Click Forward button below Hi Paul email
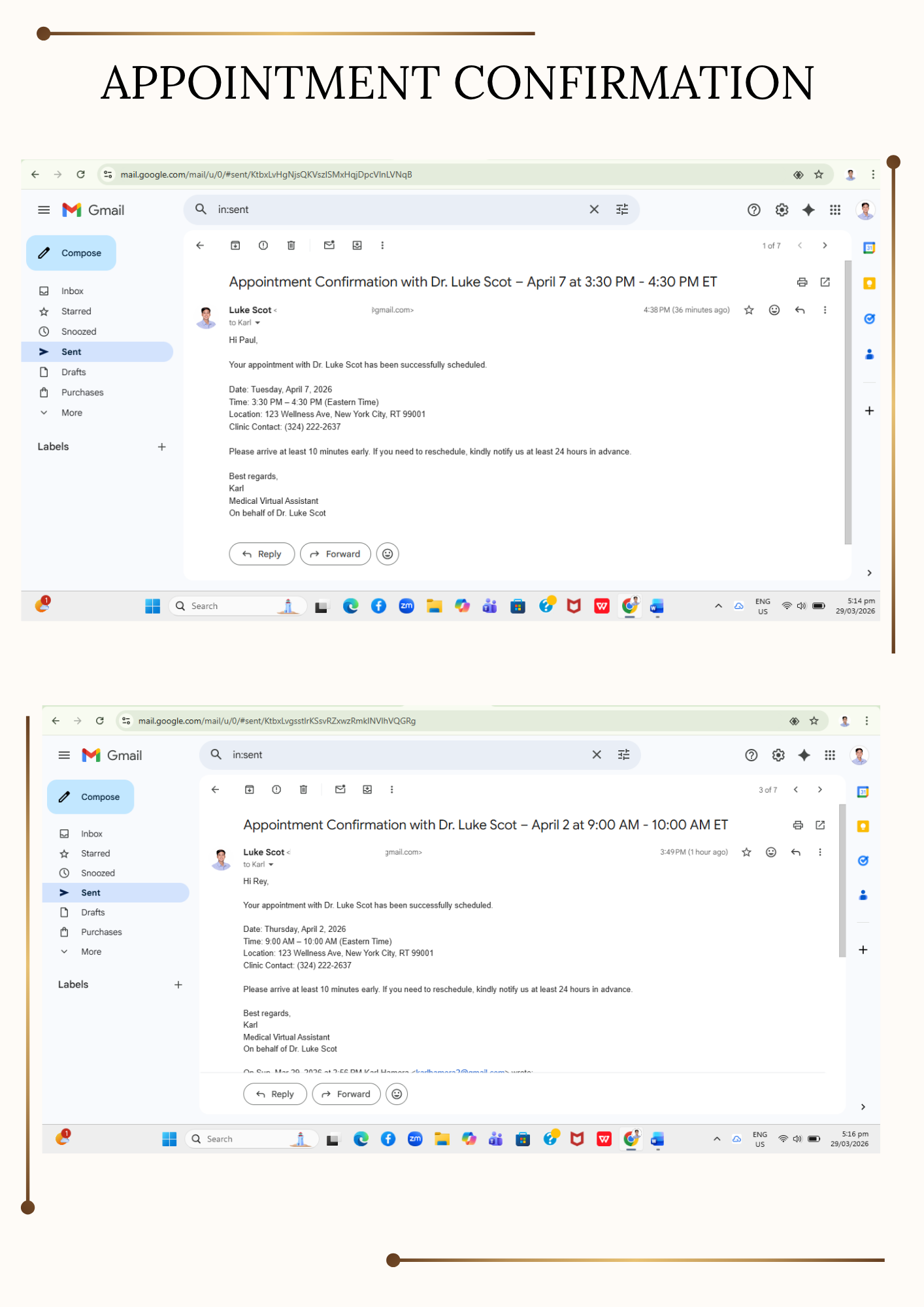This screenshot has height=1307, width=924. pyautogui.click(x=335, y=554)
